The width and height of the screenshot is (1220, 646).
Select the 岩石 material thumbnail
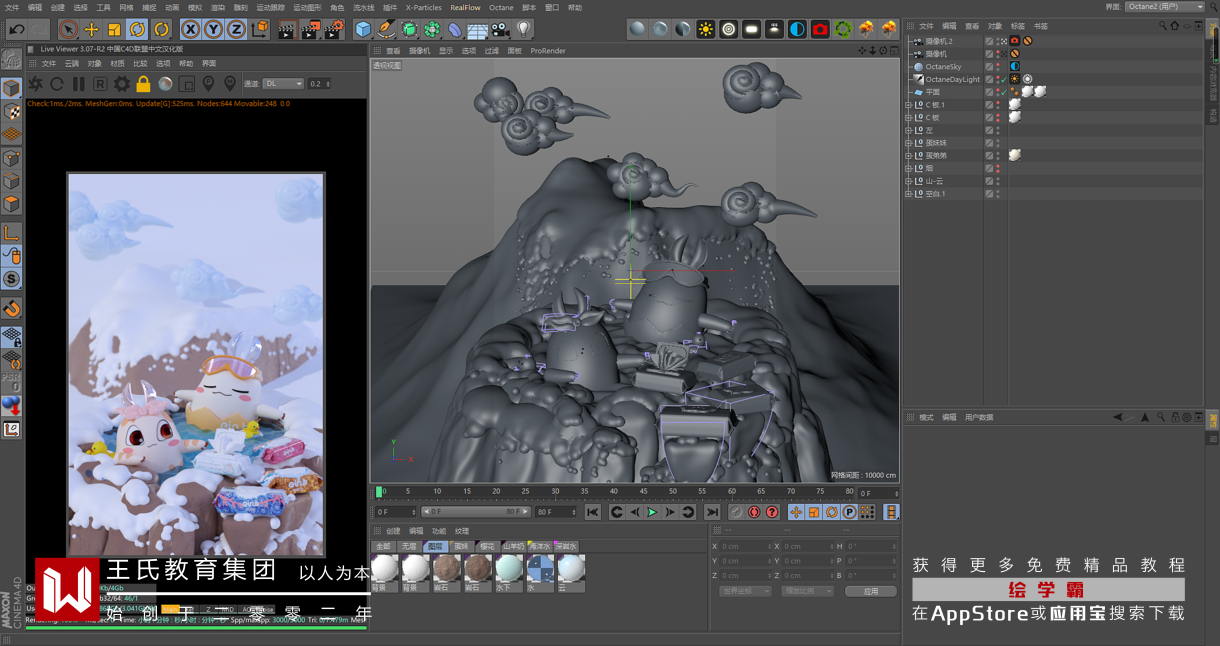[x=447, y=570]
